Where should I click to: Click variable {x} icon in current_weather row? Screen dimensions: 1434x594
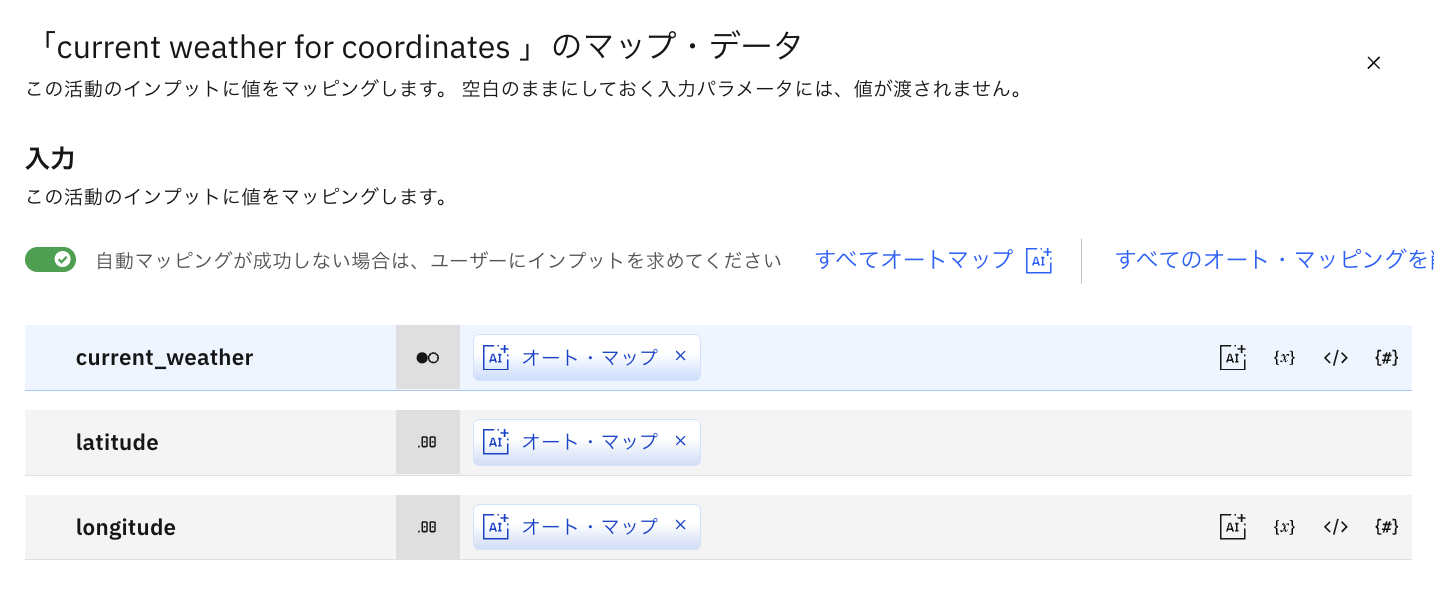(1284, 357)
